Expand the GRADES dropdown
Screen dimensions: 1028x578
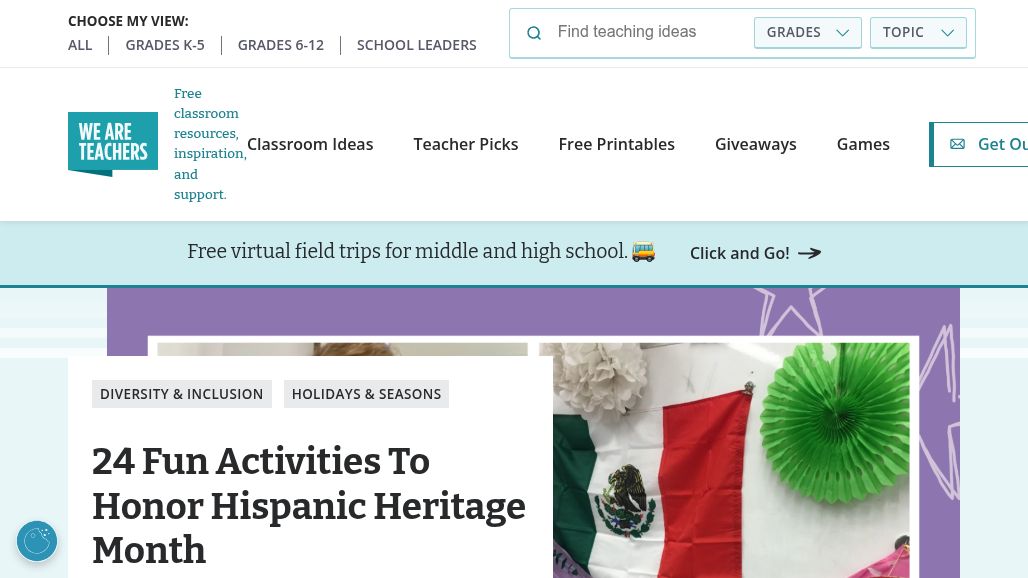[x=807, y=32]
